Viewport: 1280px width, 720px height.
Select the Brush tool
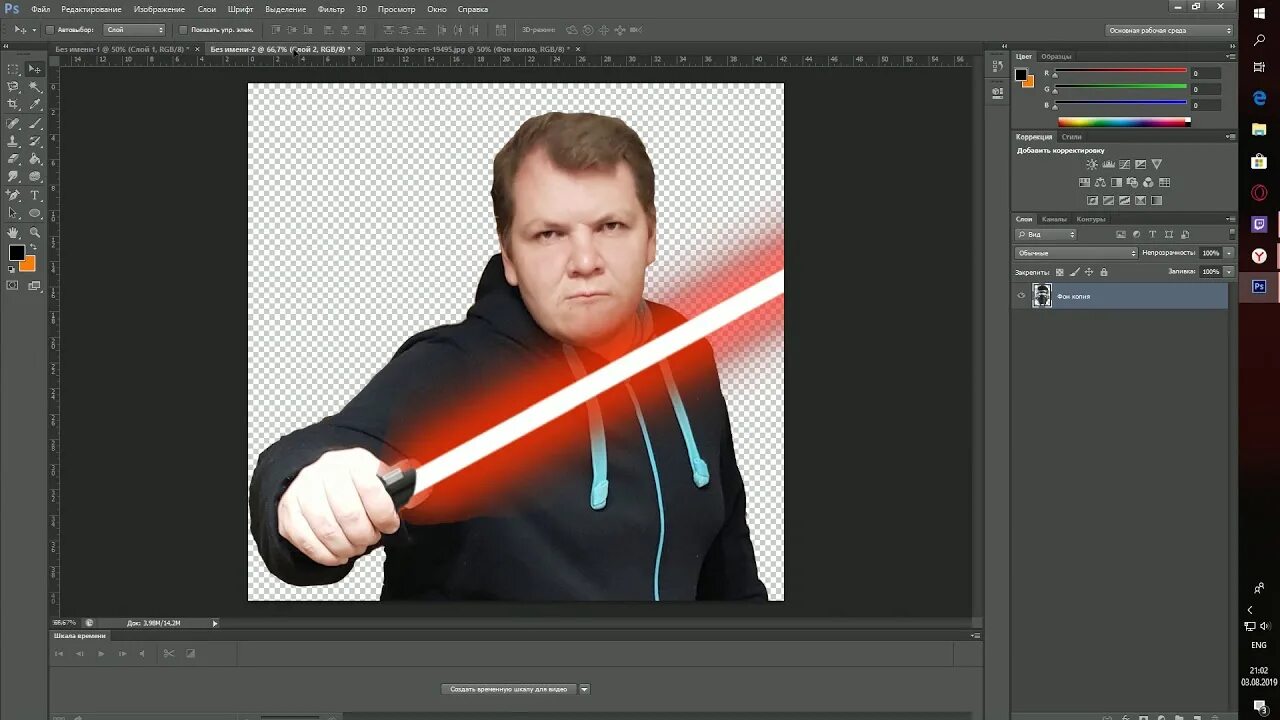click(x=35, y=124)
